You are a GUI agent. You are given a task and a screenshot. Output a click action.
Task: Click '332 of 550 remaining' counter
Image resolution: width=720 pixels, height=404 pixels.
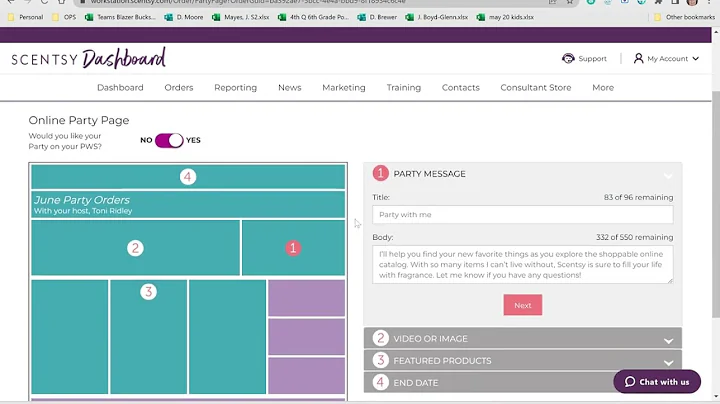click(635, 237)
